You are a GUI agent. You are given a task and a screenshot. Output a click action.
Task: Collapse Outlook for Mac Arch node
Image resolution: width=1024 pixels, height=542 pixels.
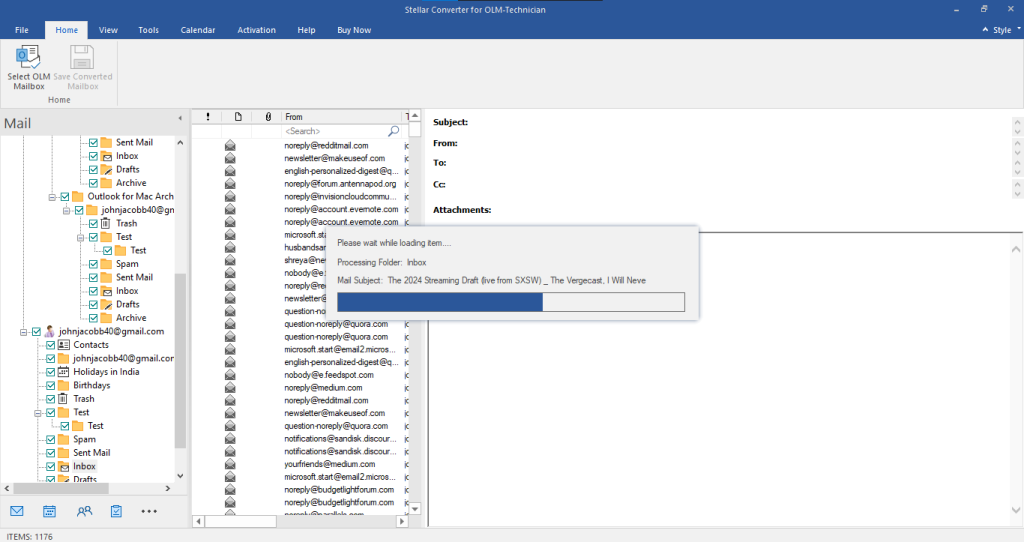[52, 197]
